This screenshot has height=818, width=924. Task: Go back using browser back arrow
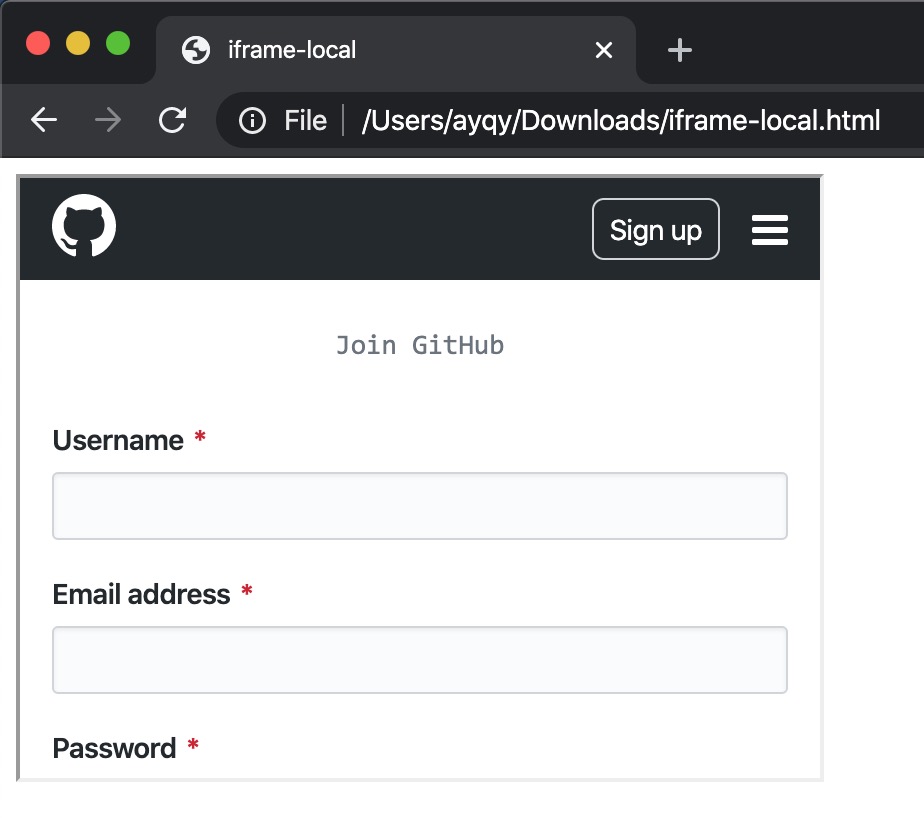pyautogui.click(x=44, y=121)
